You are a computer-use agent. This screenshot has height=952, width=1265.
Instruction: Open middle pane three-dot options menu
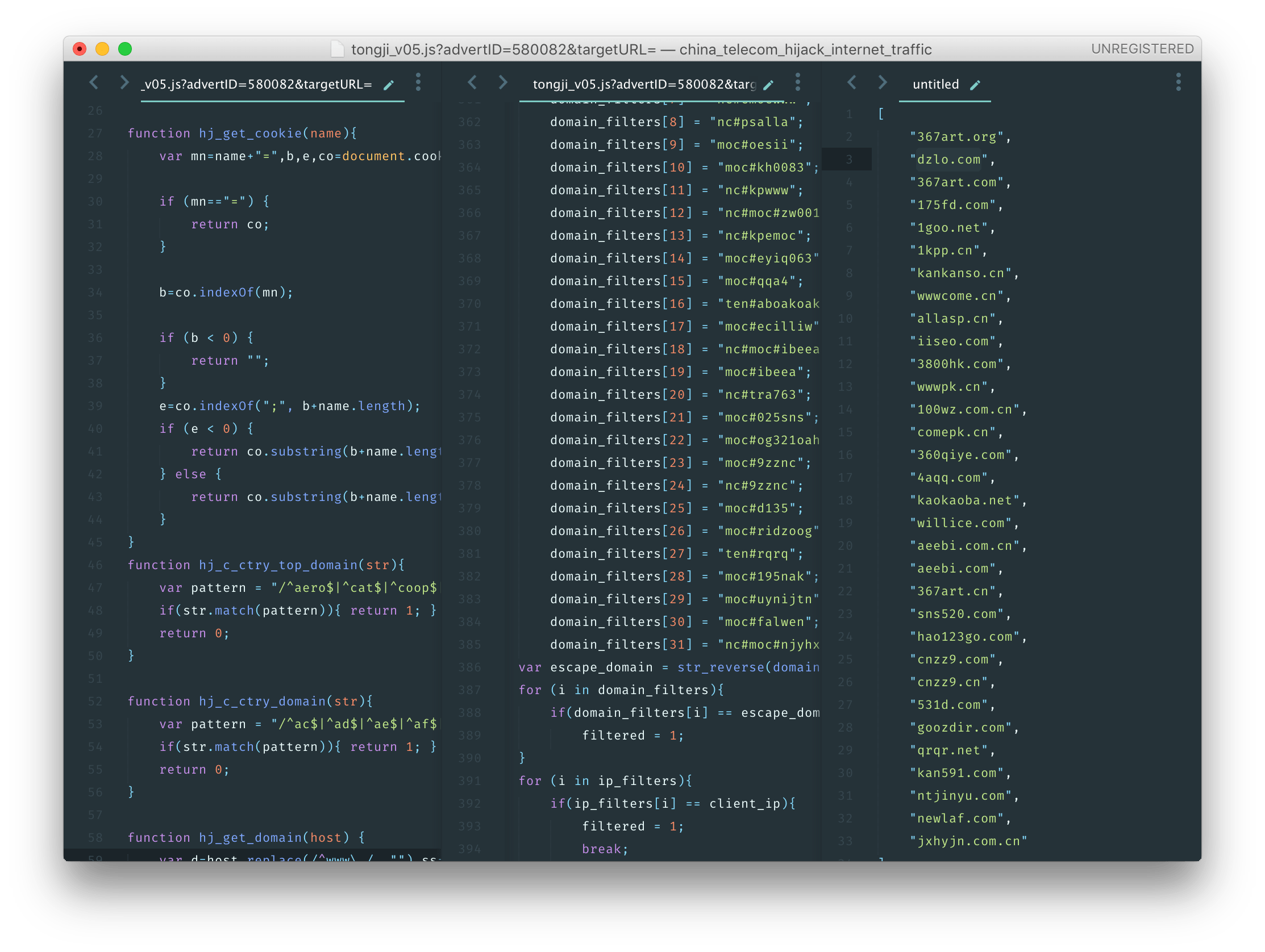pyautogui.click(x=798, y=82)
